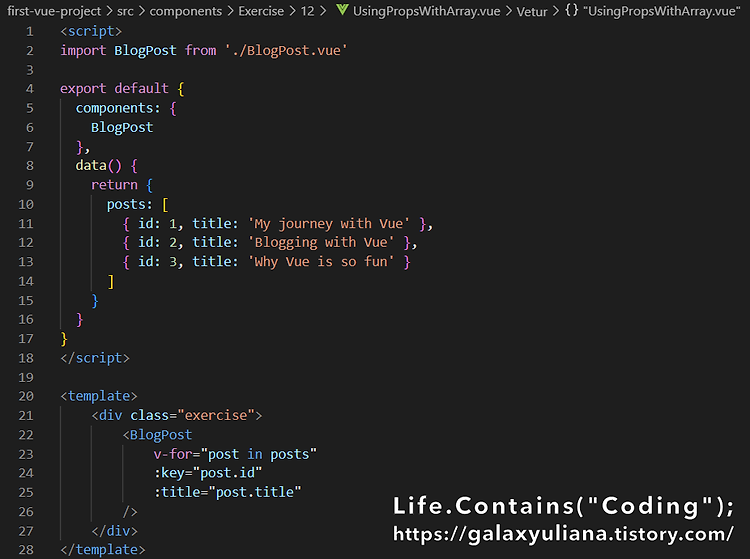Click the 12 folder breadcrumb

[308, 11]
